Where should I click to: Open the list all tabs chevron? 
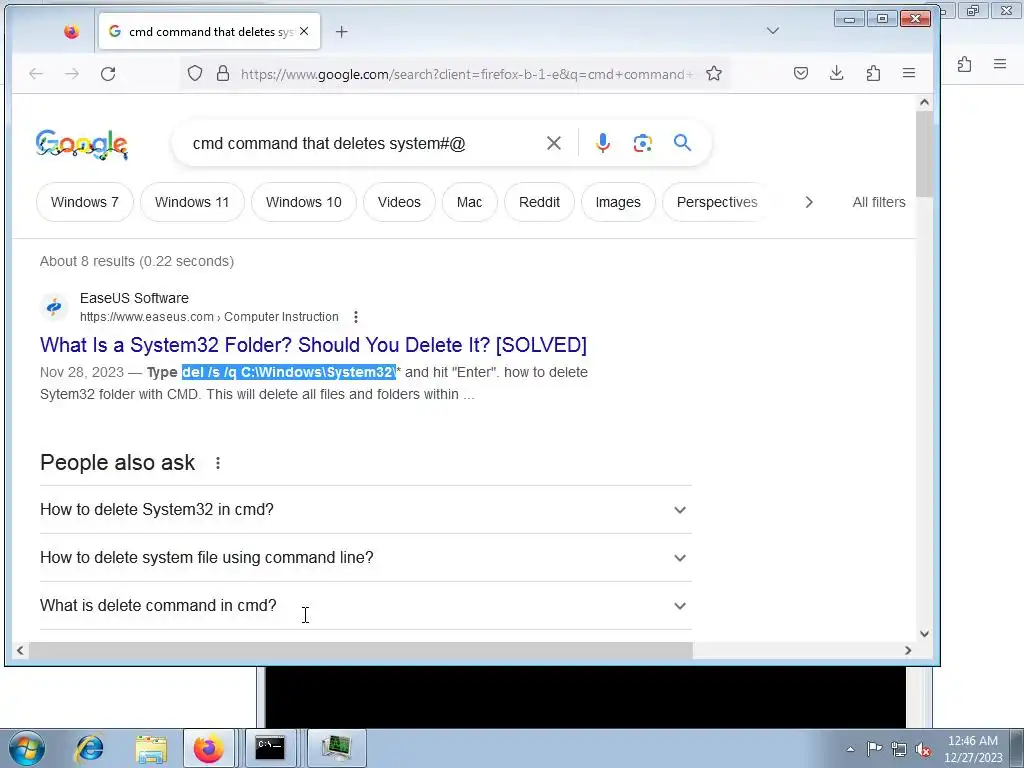[x=773, y=31]
